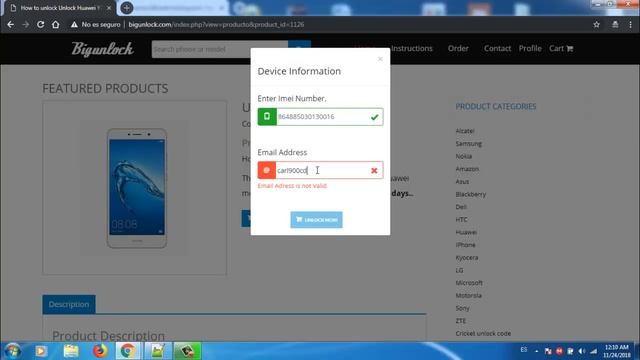Open Firefox from the taskbar
Viewport: 640px width, 360px height.
point(100,351)
